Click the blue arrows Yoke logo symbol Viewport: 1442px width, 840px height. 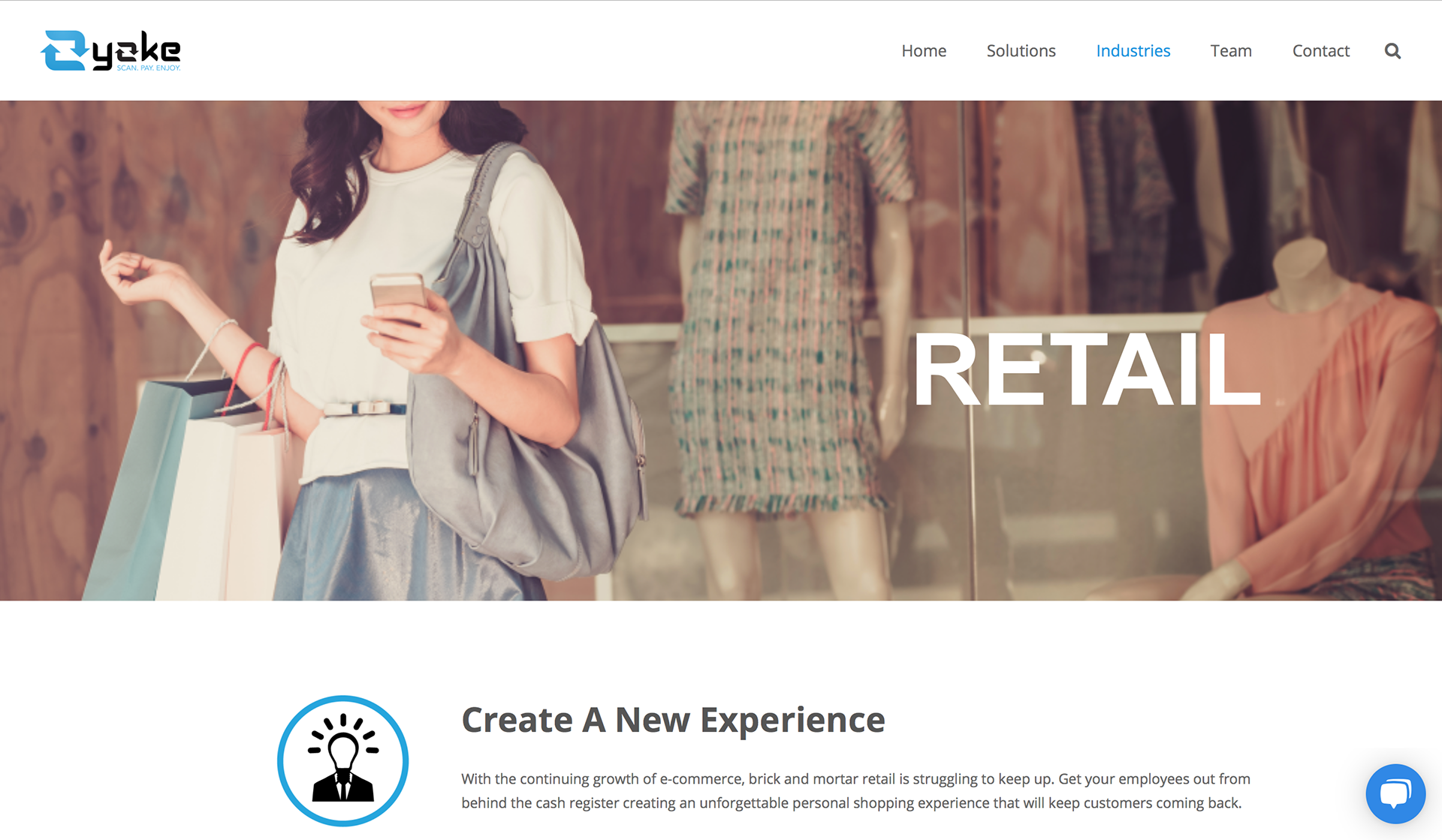[x=64, y=50]
